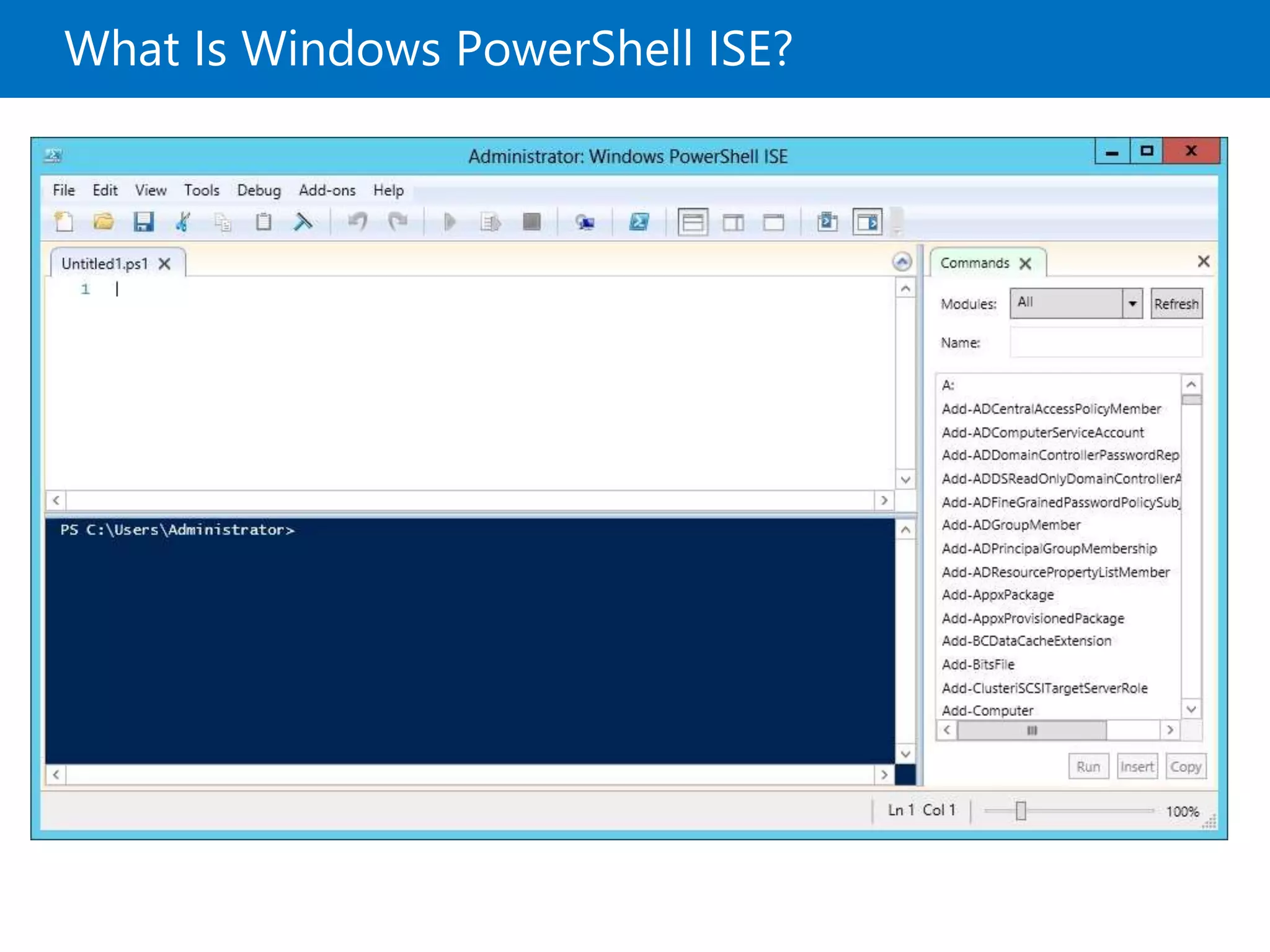
Task: Open the Debug menu
Action: [x=259, y=190]
